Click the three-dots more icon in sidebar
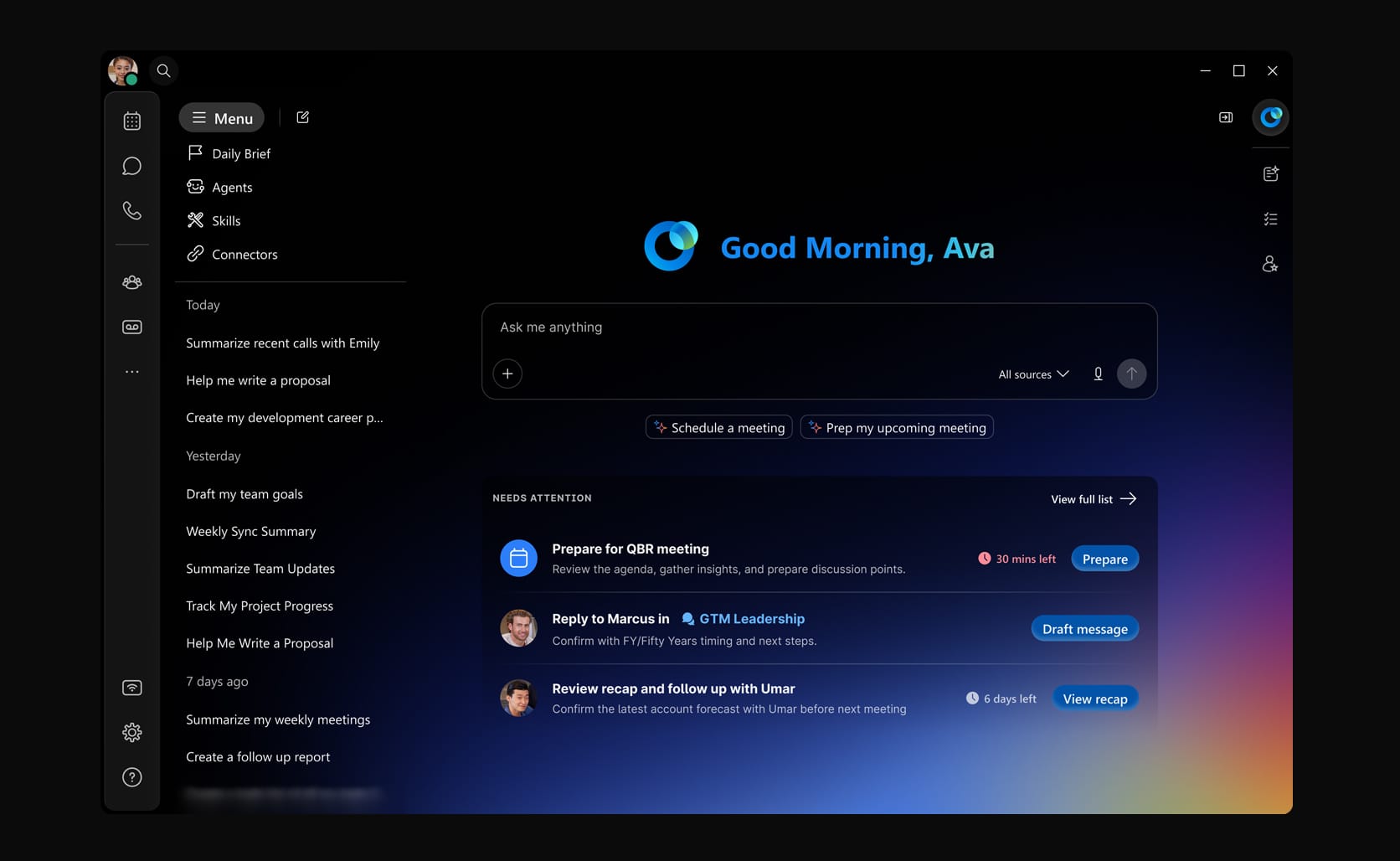The height and width of the screenshot is (861, 1400). coord(132,371)
